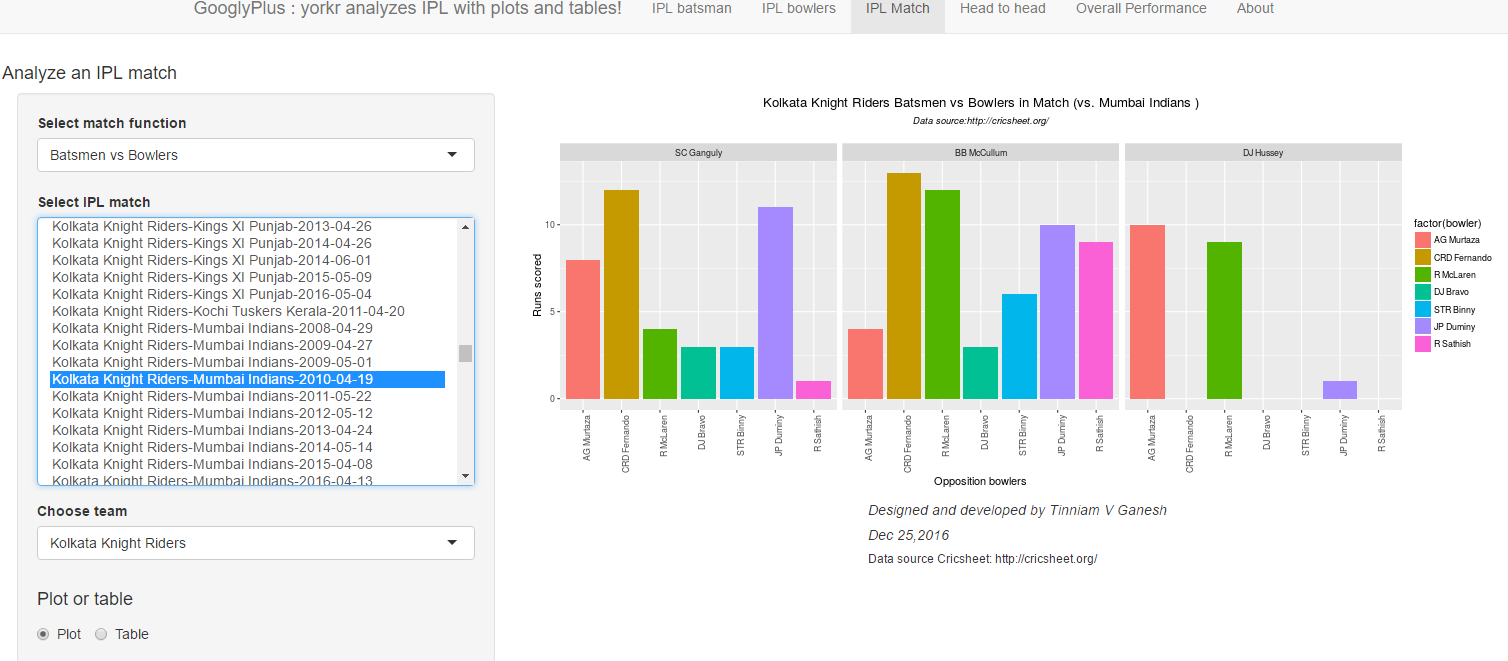The width and height of the screenshot is (1508, 661).
Task: Click the R McLaren legend color swatch
Action: tap(1423, 275)
